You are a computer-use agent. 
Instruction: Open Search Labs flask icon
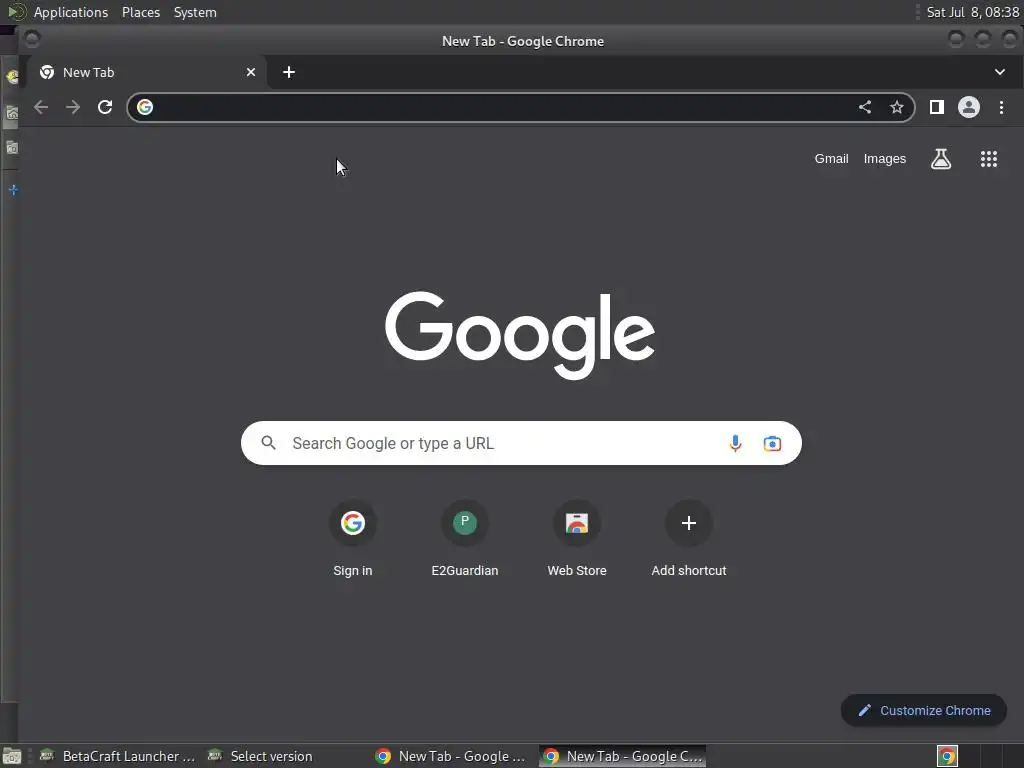940,159
